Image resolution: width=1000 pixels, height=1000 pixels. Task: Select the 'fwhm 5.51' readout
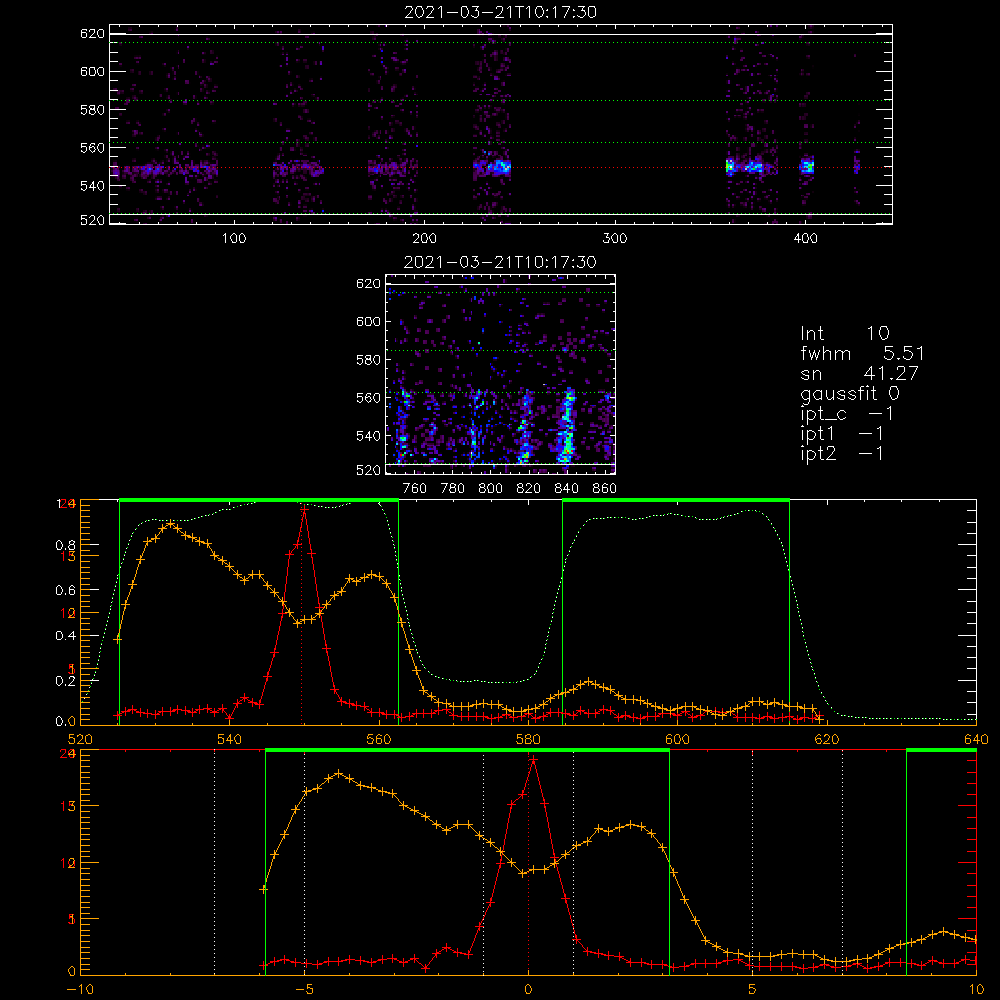point(862,353)
